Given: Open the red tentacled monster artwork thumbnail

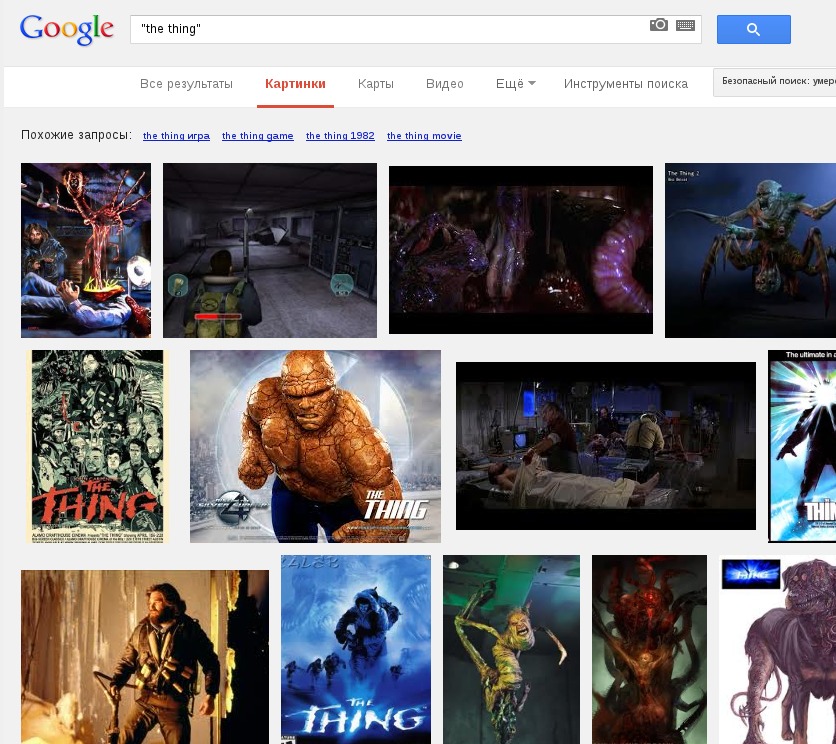Looking at the screenshot, I should click(649, 649).
